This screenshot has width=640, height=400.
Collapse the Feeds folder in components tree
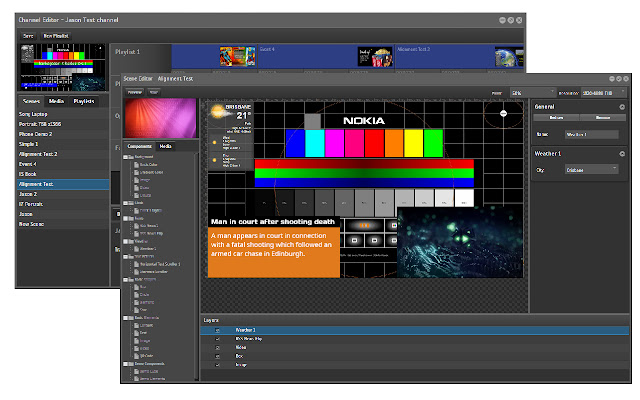pyautogui.click(x=126, y=218)
